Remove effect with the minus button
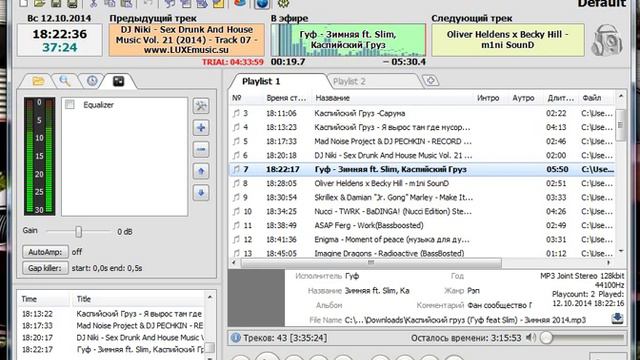This screenshot has width=640, height=360. (x=201, y=149)
